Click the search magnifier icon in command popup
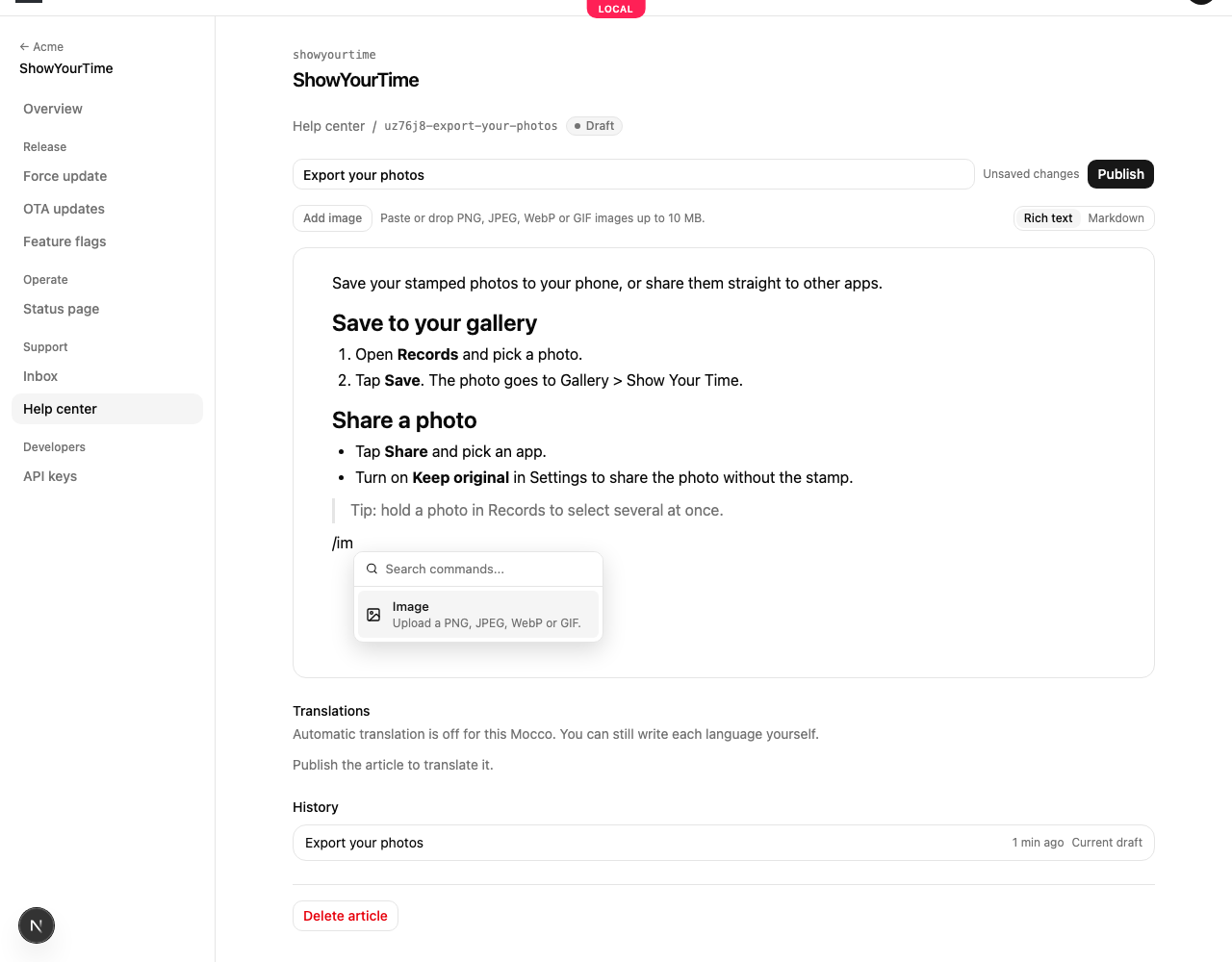The image size is (1232, 962). click(x=372, y=569)
